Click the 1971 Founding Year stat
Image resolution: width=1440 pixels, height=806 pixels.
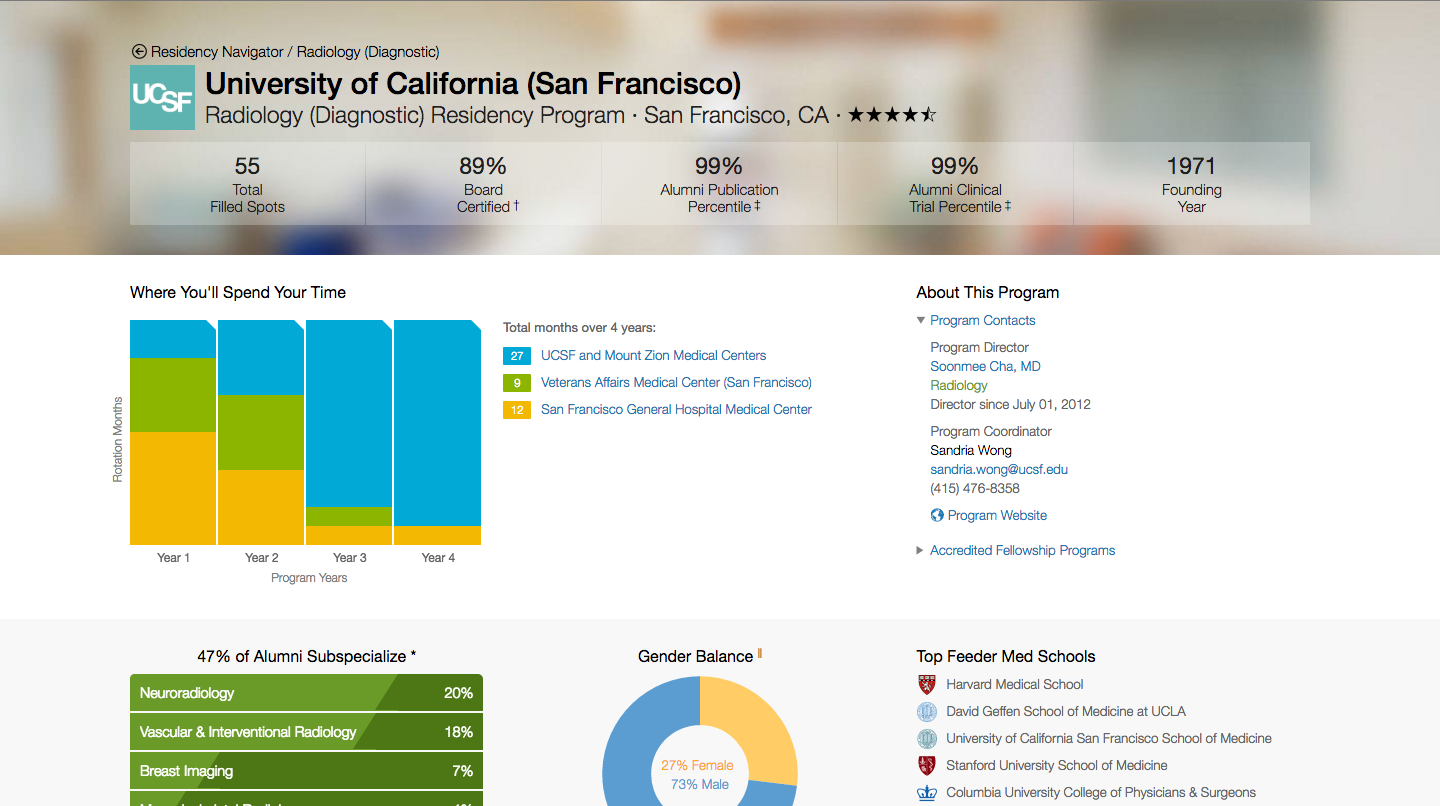point(1191,184)
